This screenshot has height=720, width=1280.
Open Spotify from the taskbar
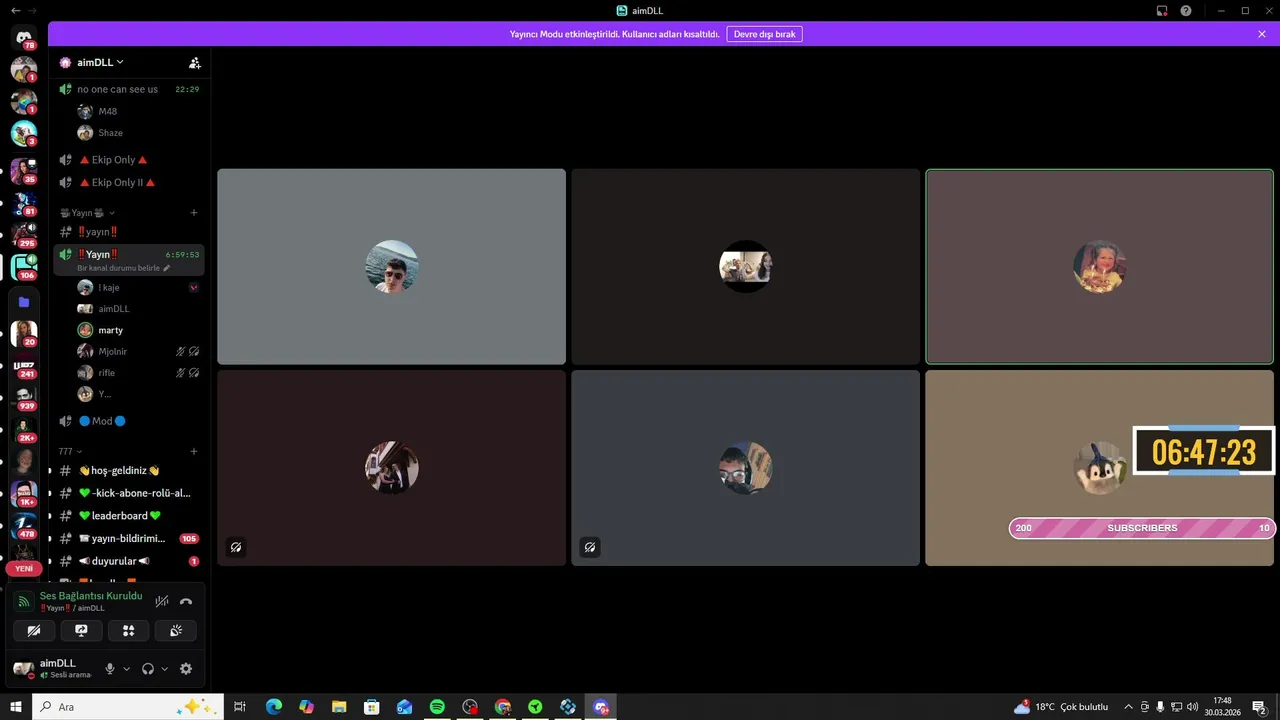coord(437,707)
